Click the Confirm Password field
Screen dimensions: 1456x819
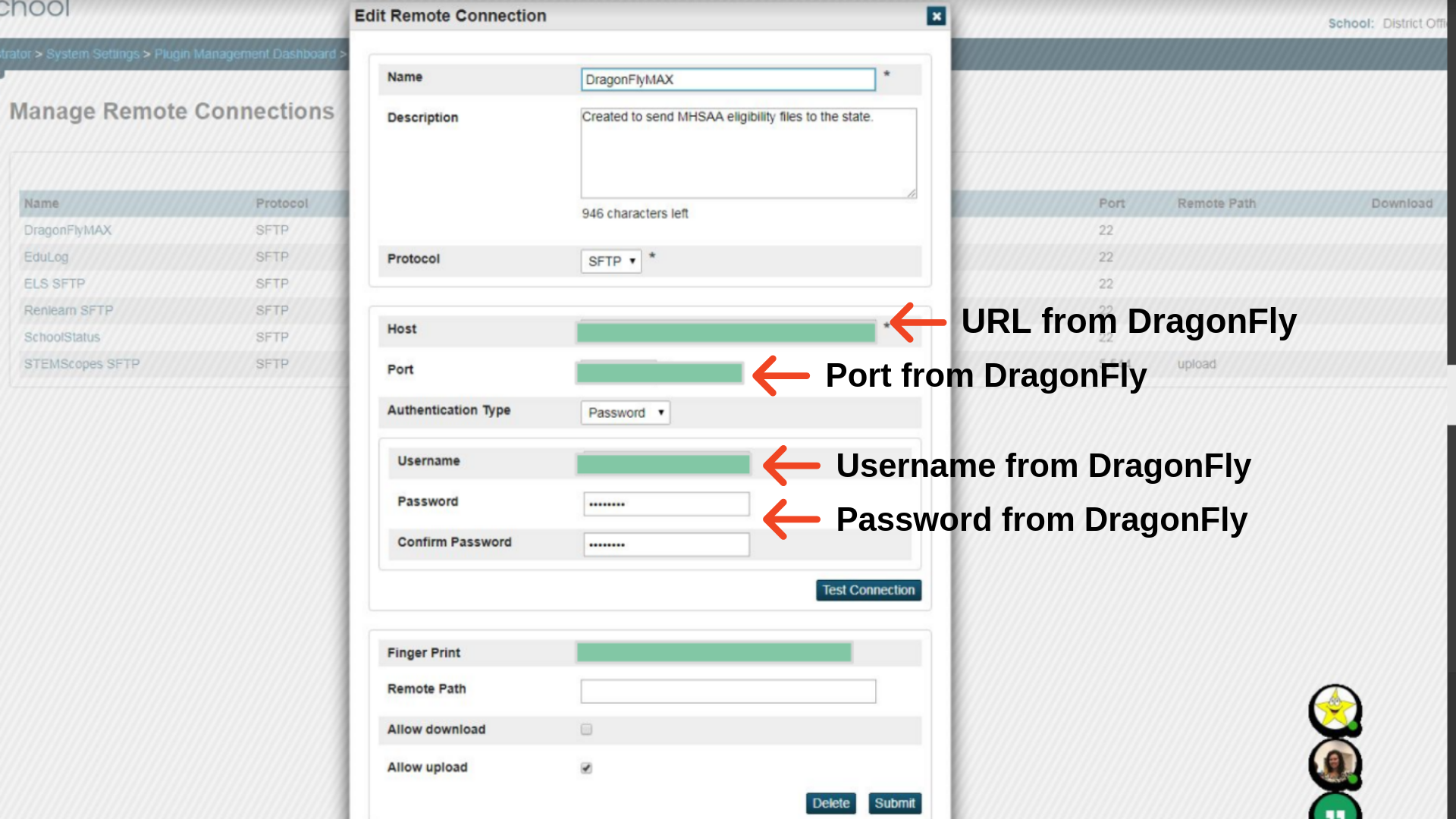tap(666, 544)
